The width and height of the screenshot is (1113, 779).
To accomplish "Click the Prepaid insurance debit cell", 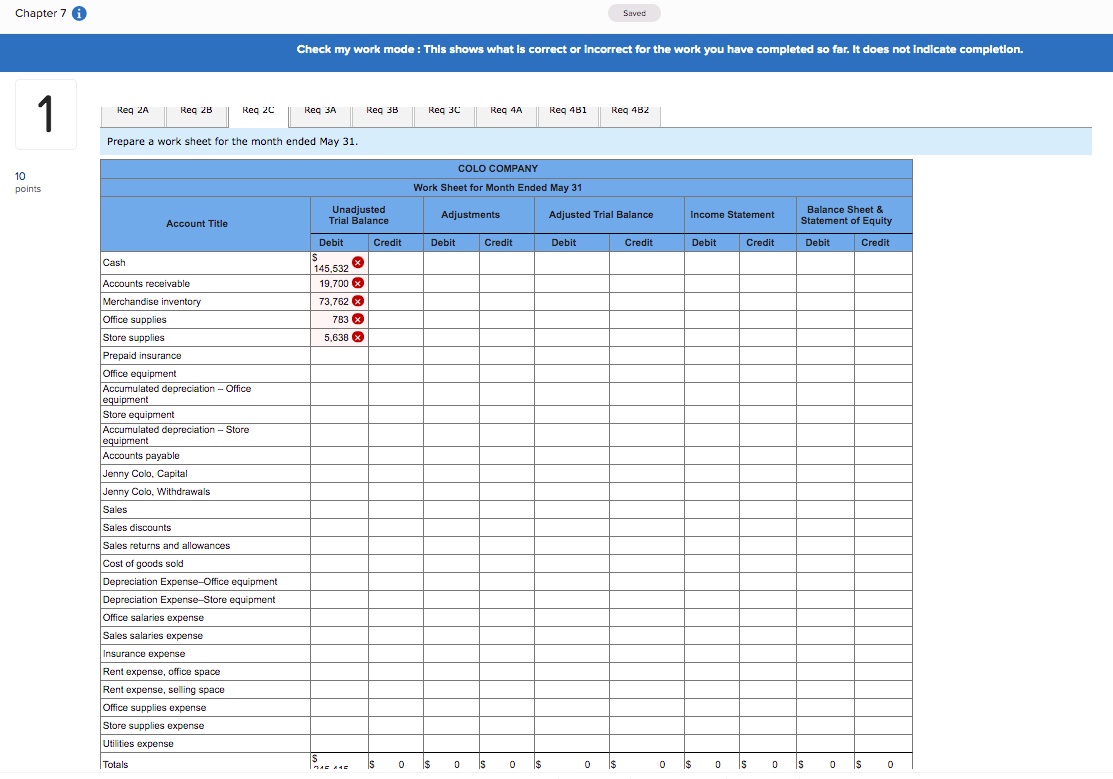I will pos(338,355).
